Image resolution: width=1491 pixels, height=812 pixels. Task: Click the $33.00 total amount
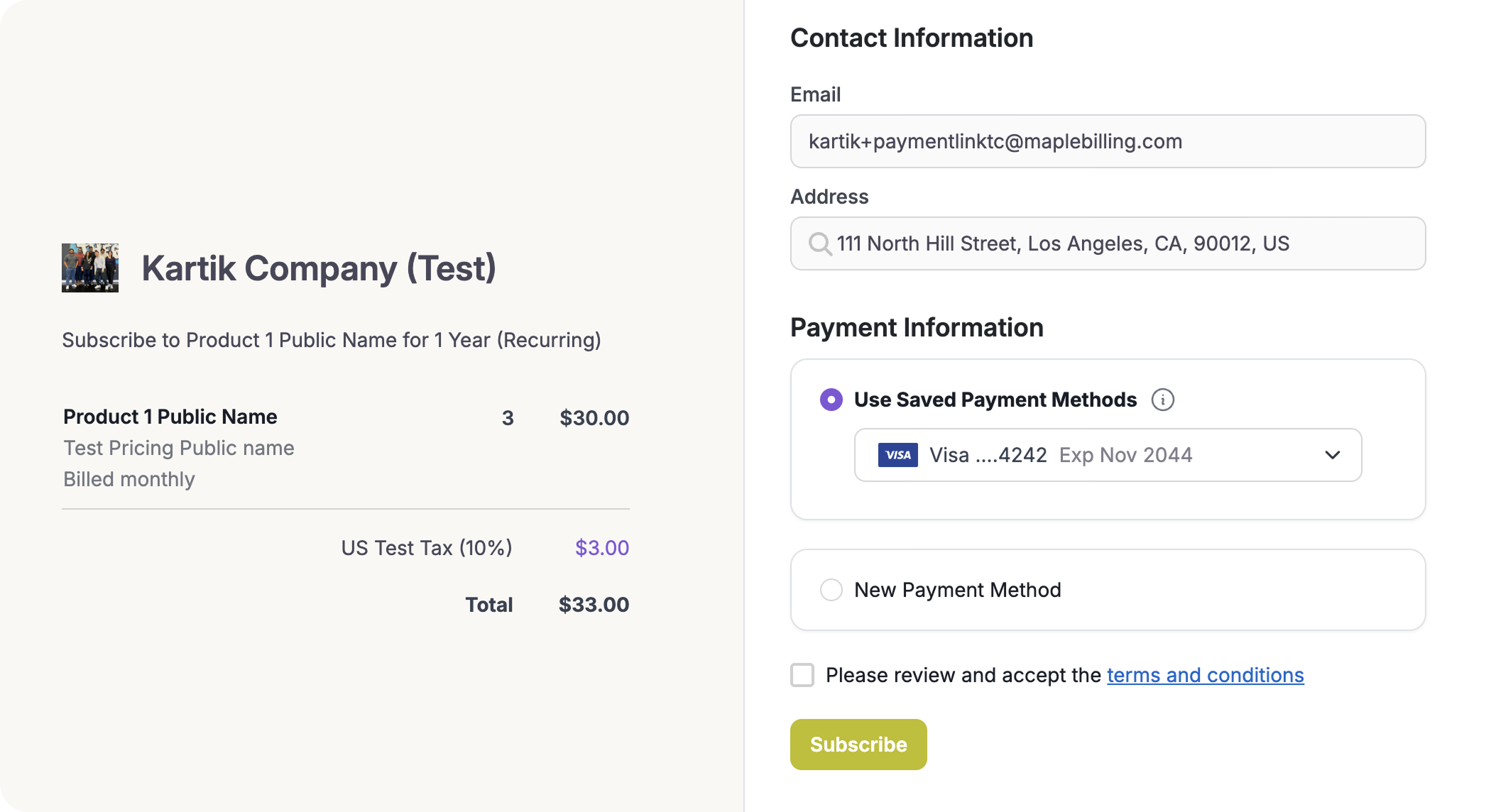click(x=594, y=605)
